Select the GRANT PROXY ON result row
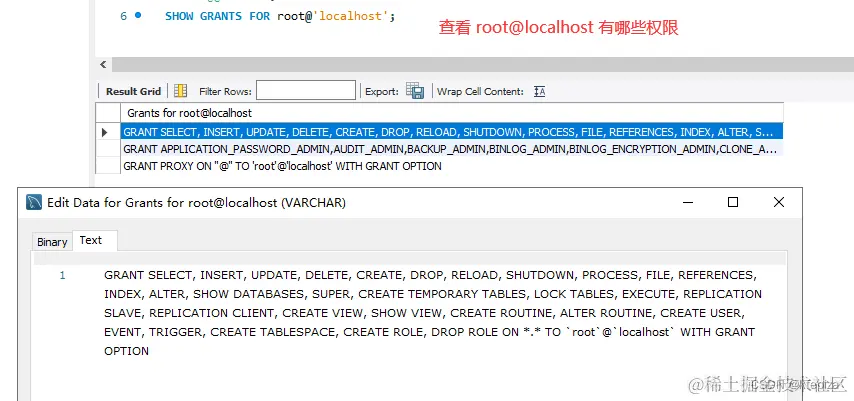Viewport: 854px width, 401px height. point(452,166)
